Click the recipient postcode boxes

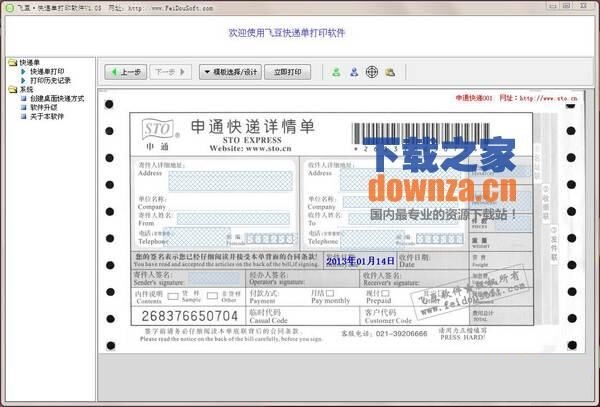coord(440,239)
